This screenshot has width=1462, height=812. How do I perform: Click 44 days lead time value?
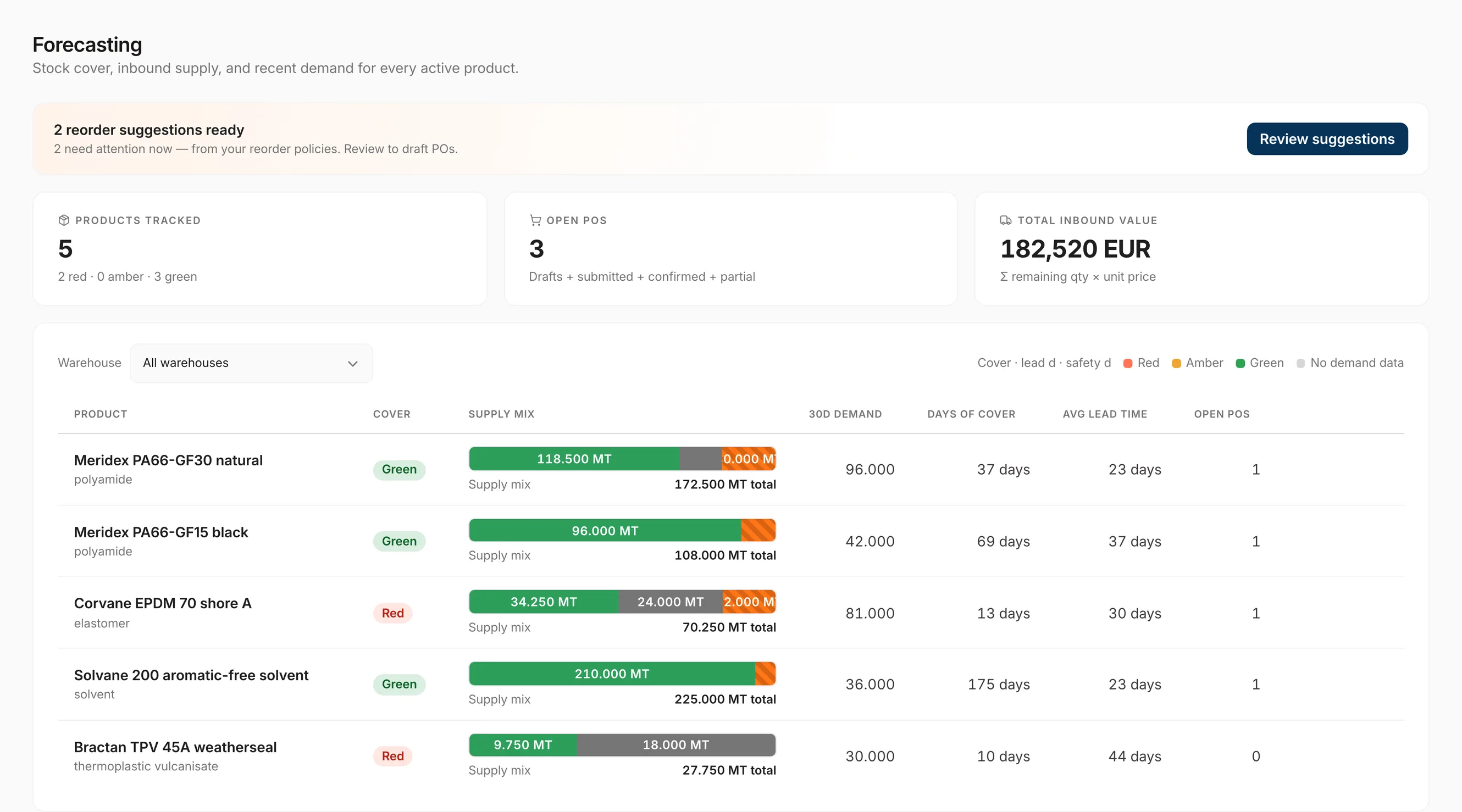pos(1134,757)
